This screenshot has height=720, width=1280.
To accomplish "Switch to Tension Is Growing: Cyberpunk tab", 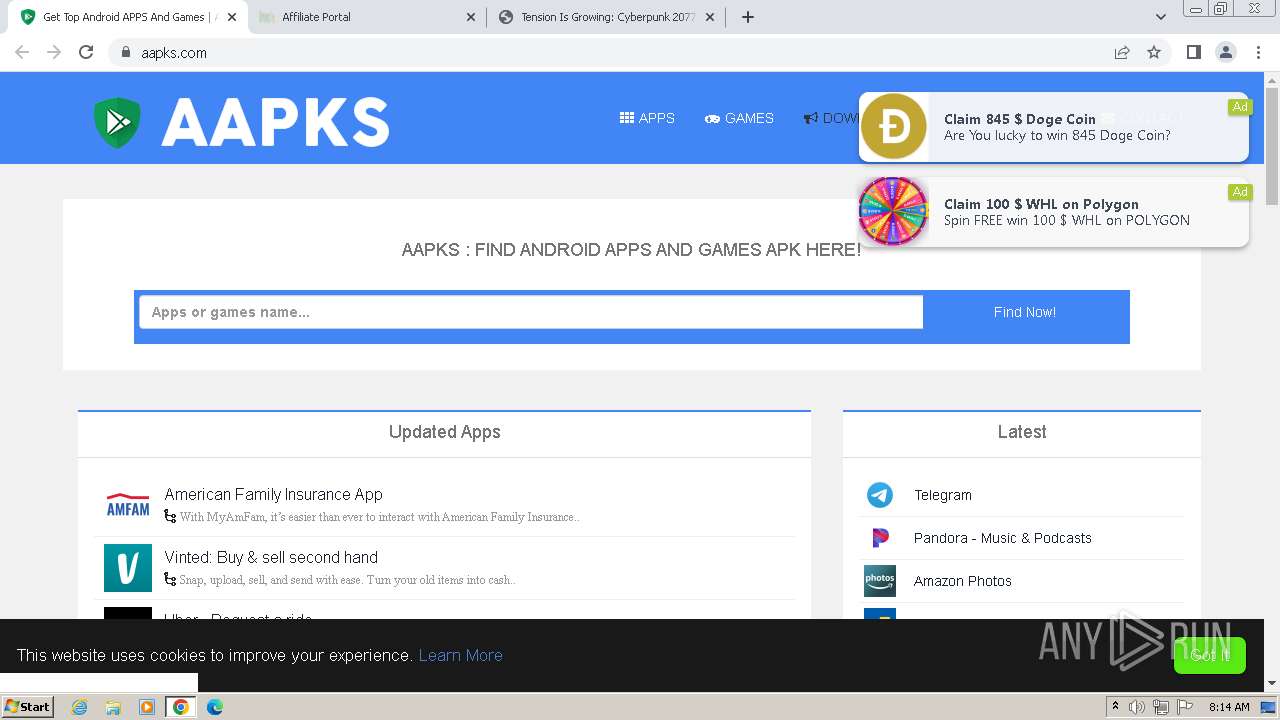I will point(607,17).
